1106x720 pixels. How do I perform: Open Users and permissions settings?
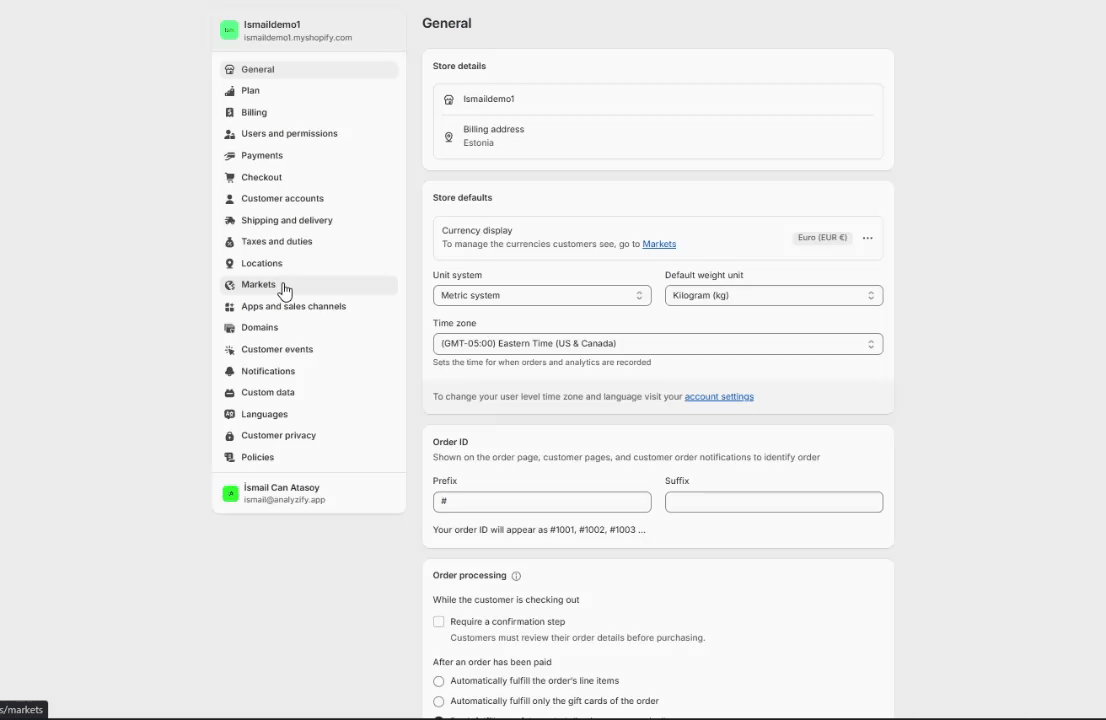[309, 134]
